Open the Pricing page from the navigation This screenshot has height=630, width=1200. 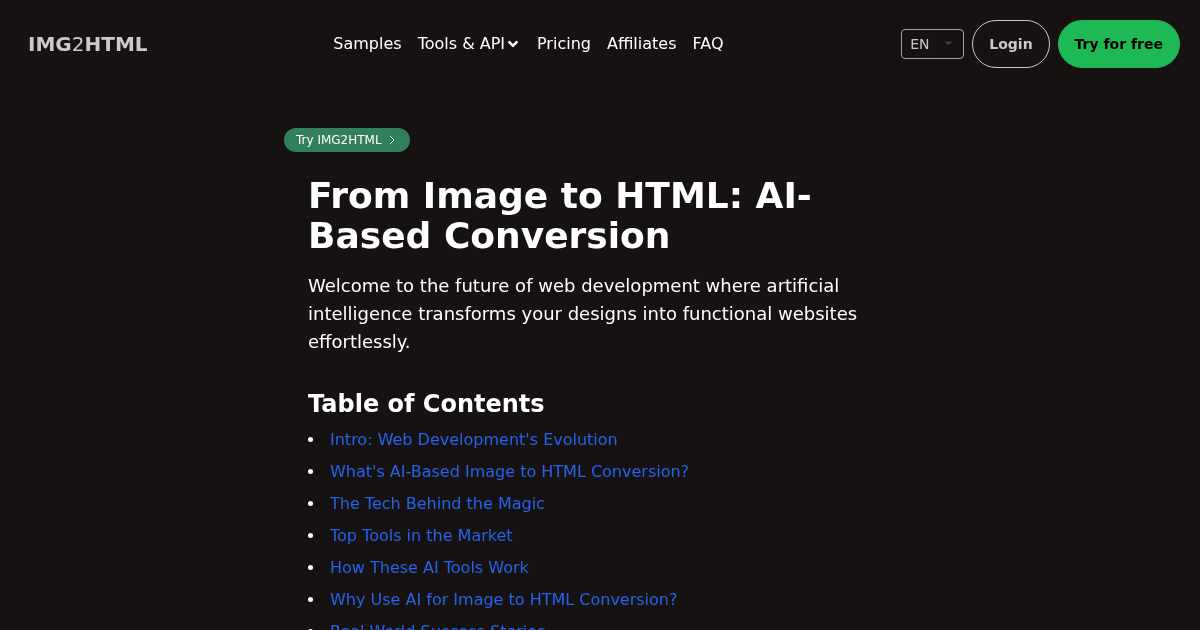click(563, 44)
